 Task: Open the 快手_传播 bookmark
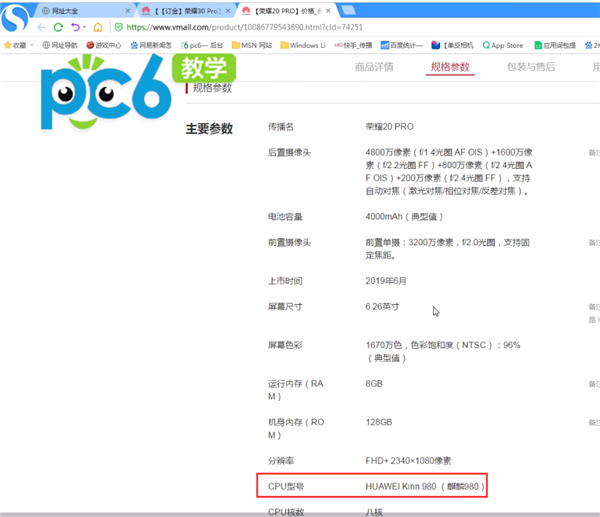(353, 45)
